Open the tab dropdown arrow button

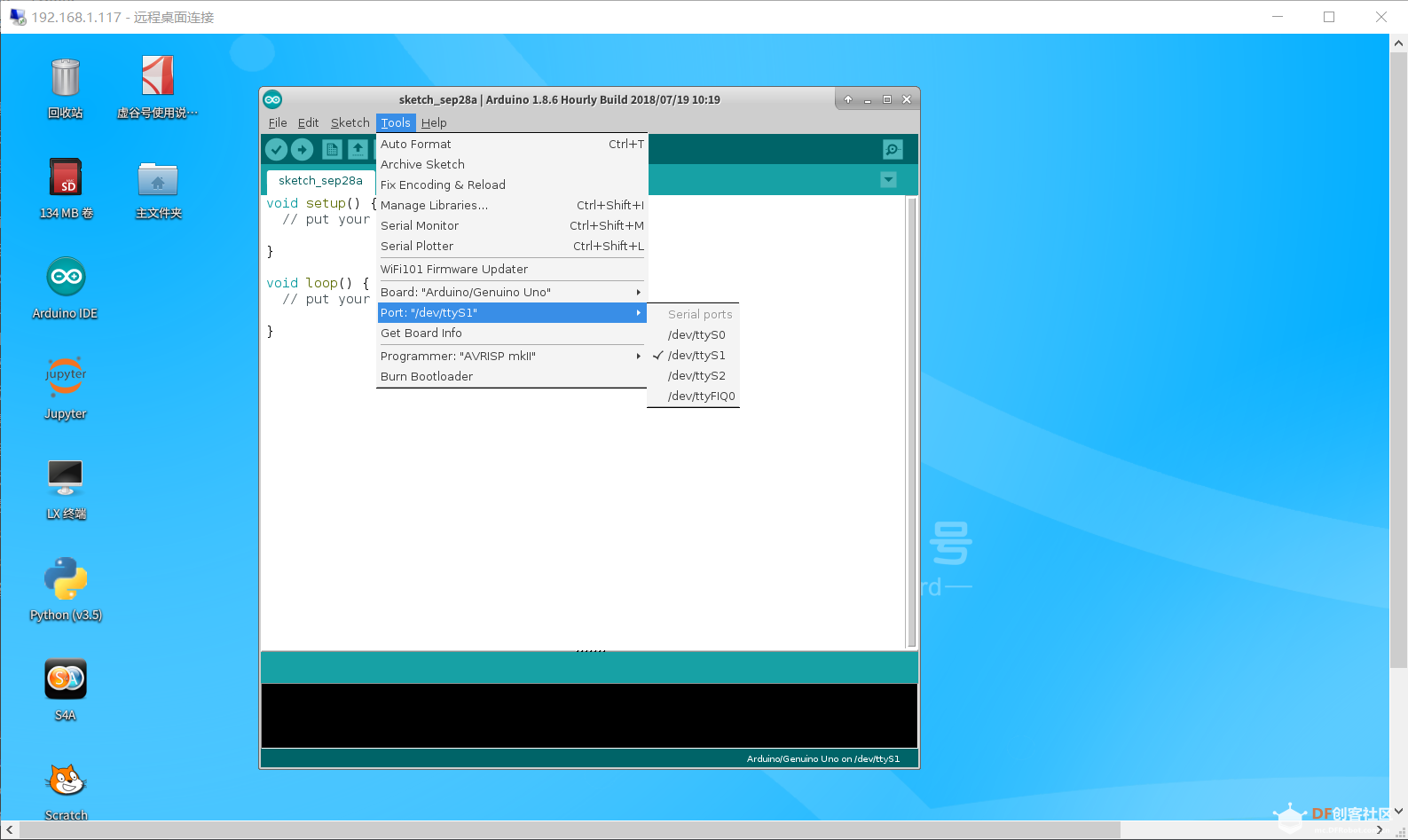coord(888,180)
